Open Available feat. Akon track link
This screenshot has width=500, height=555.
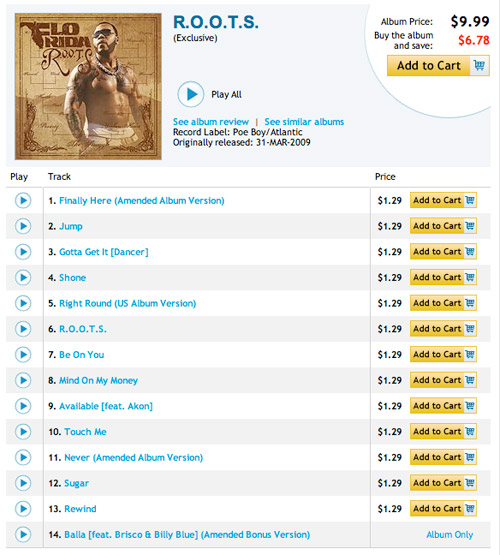point(106,406)
